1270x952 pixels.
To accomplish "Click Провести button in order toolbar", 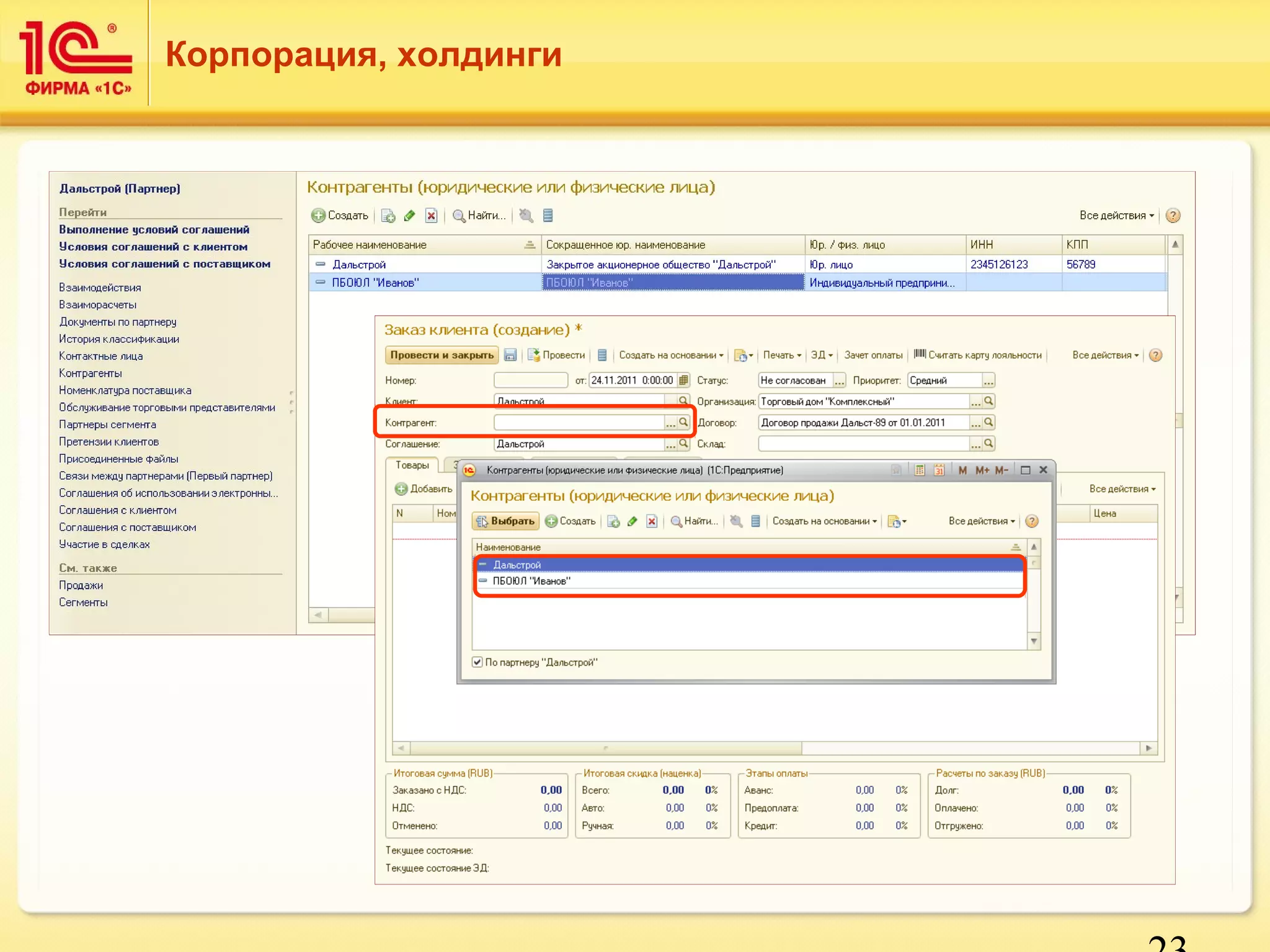I will (556, 355).
